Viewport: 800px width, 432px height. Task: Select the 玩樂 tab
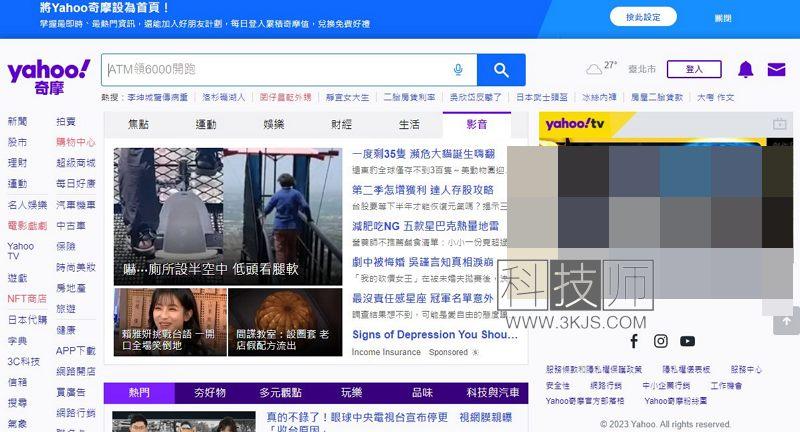pos(352,393)
